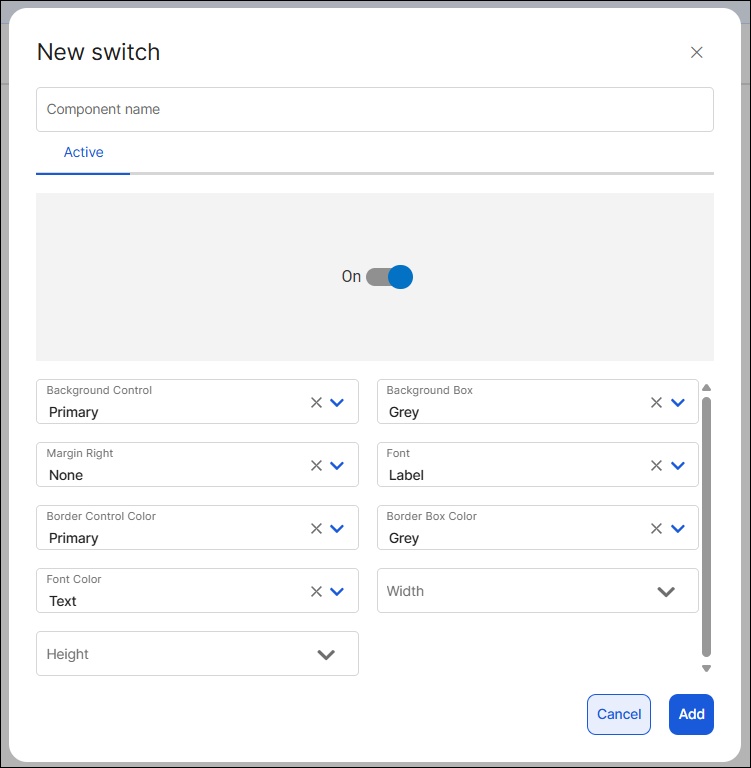
Task: Close the New switch dialog
Action: [x=697, y=53]
